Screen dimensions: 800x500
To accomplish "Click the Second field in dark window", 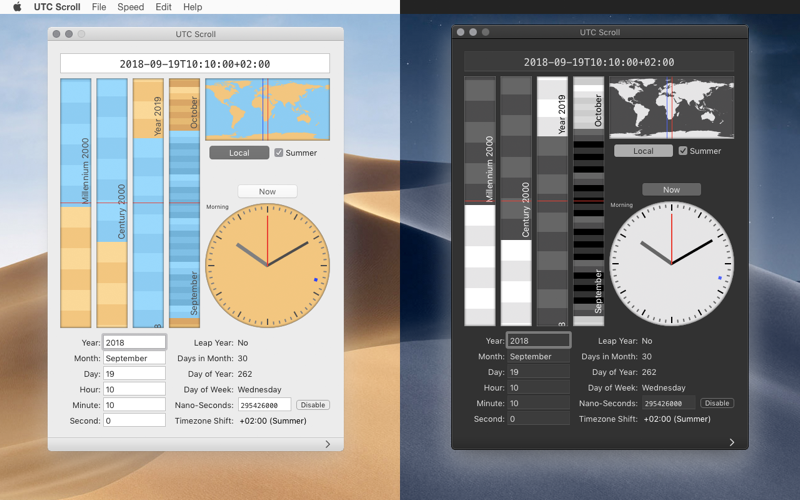I will [538, 418].
